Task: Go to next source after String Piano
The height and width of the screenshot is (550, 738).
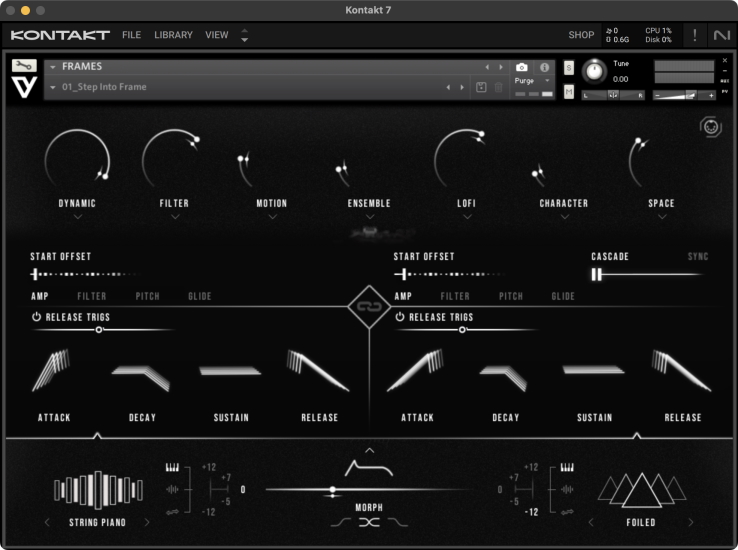Action: click(147, 522)
